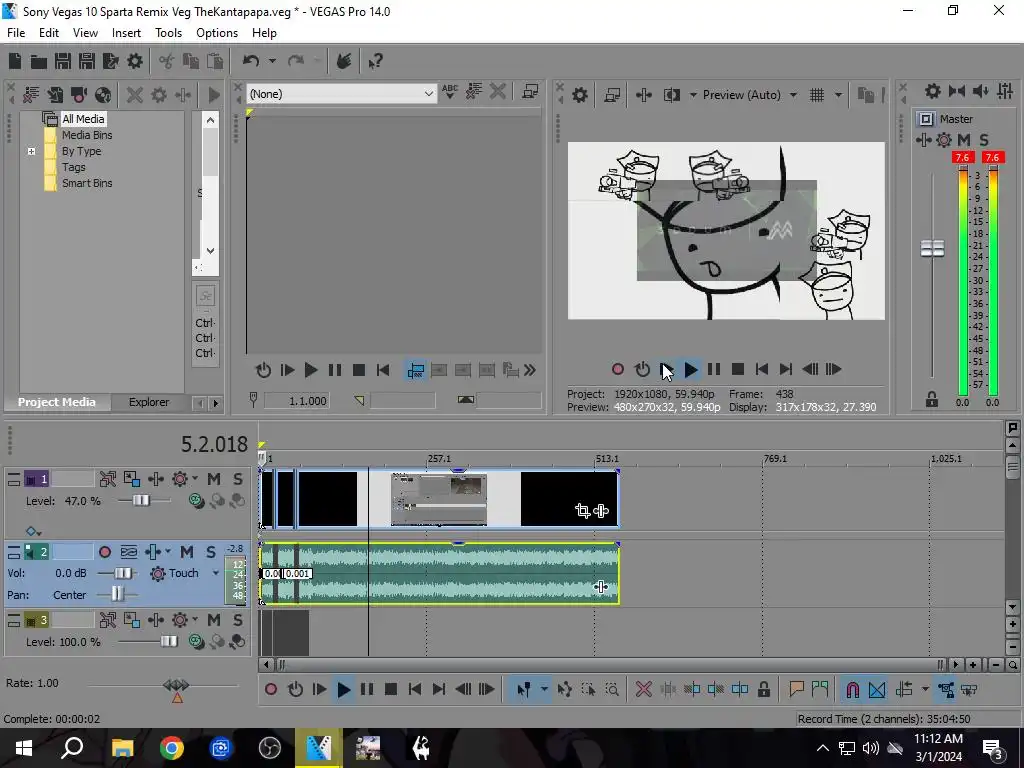
Task: Click Loop Playback in timeline transport
Action: 295,689
